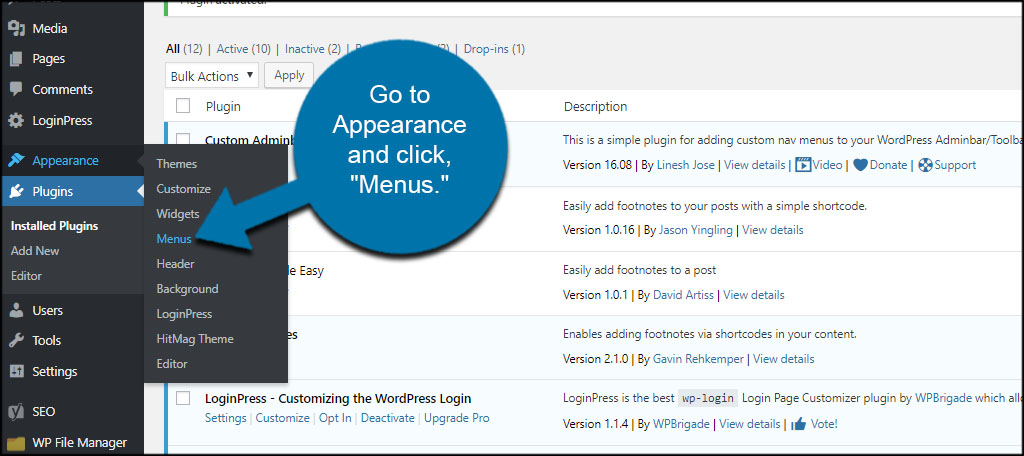Image resolution: width=1024 pixels, height=456 pixels.
Task: Tick the Custom Adminbar plugin checkbox
Action: [x=184, y=140]
